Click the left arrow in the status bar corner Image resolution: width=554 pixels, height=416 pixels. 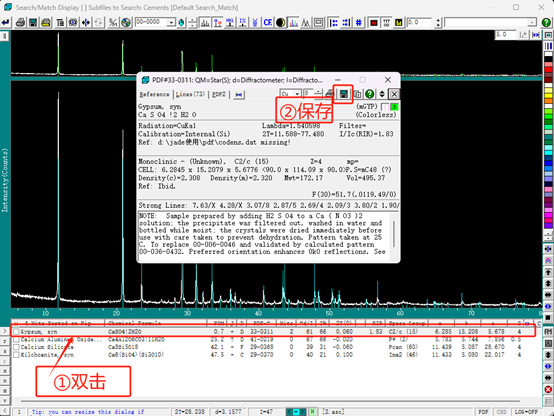[5, 411]
